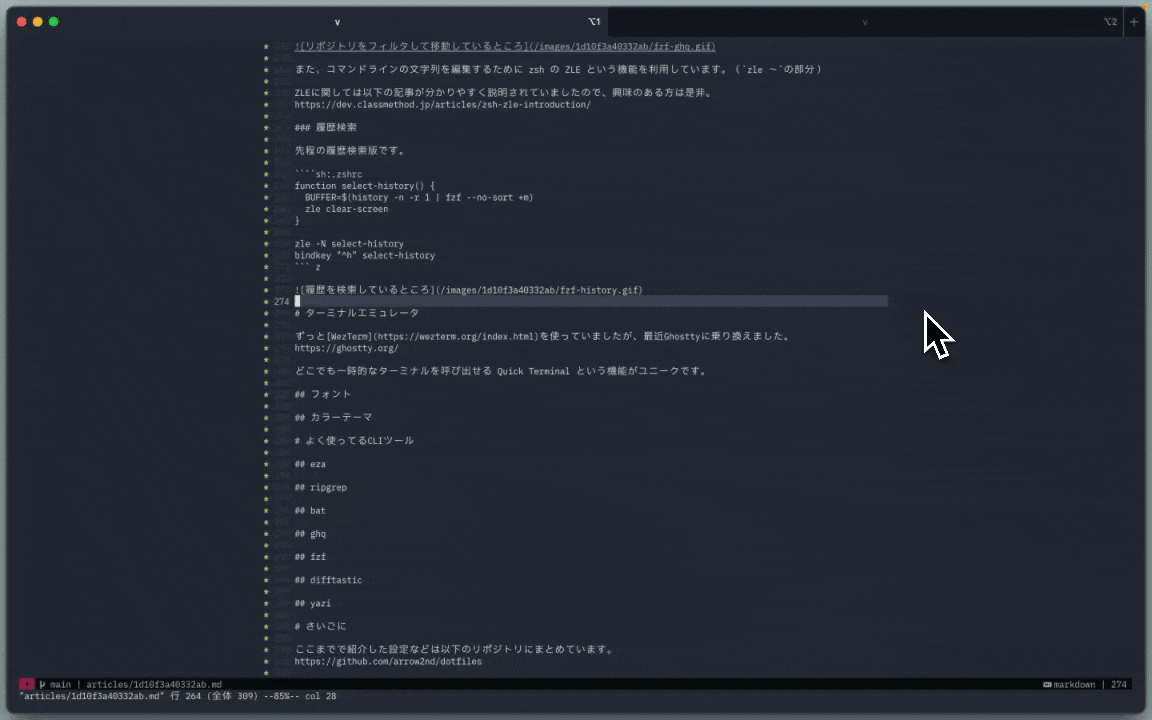Click the yellow minimize window button

coord(37,21)
